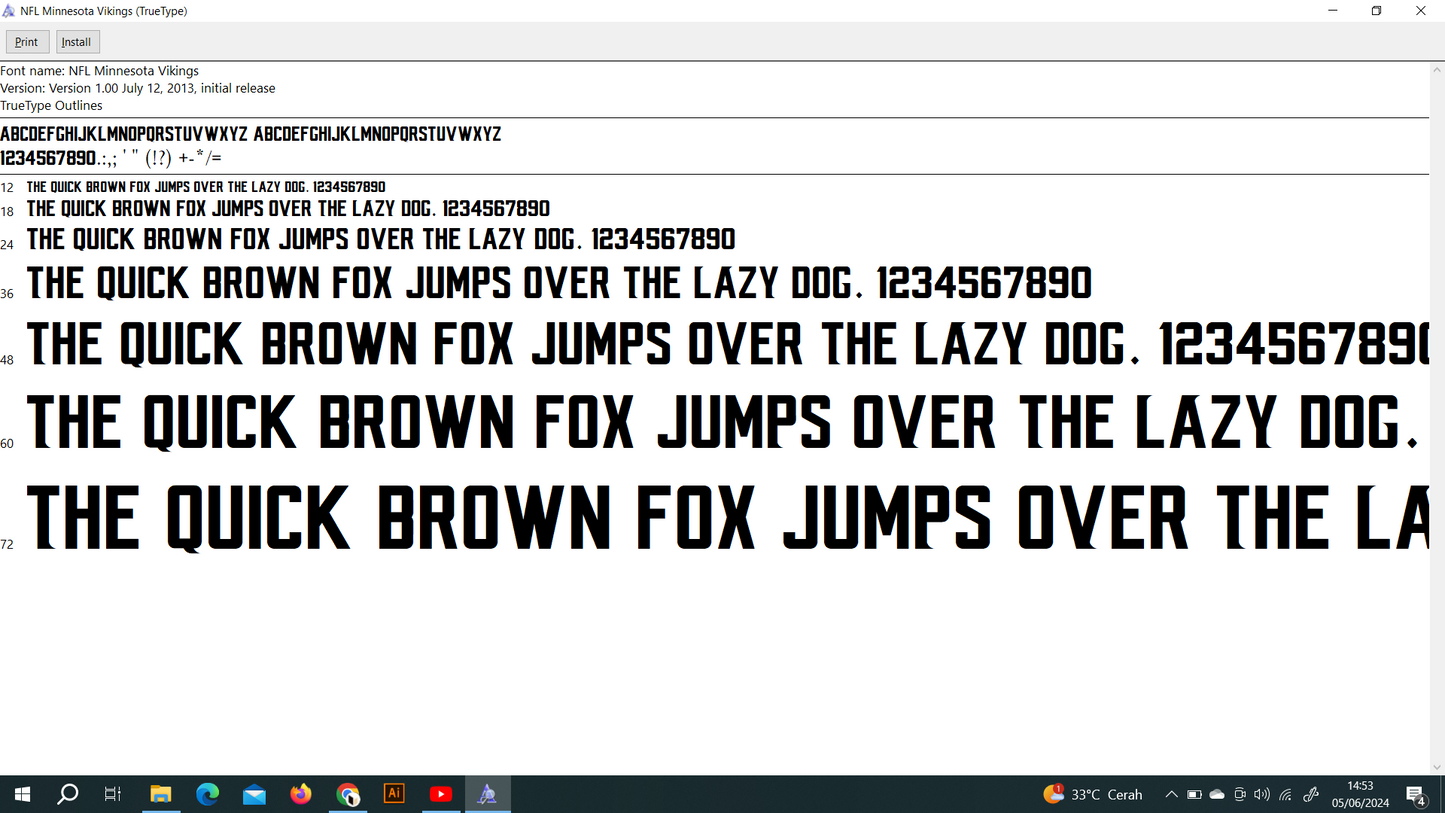Open taskbar Search magnifier
Screen dimensions: 1445x813
(x=68, y=794)
